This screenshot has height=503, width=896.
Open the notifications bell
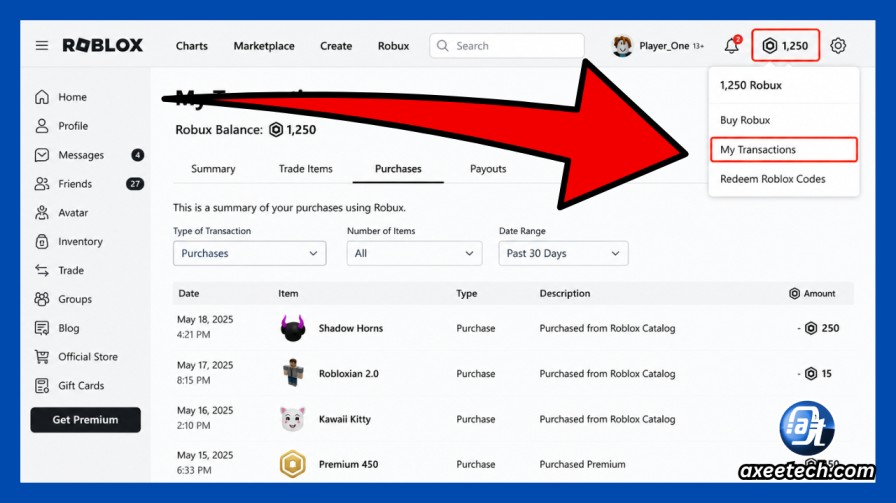732,45
